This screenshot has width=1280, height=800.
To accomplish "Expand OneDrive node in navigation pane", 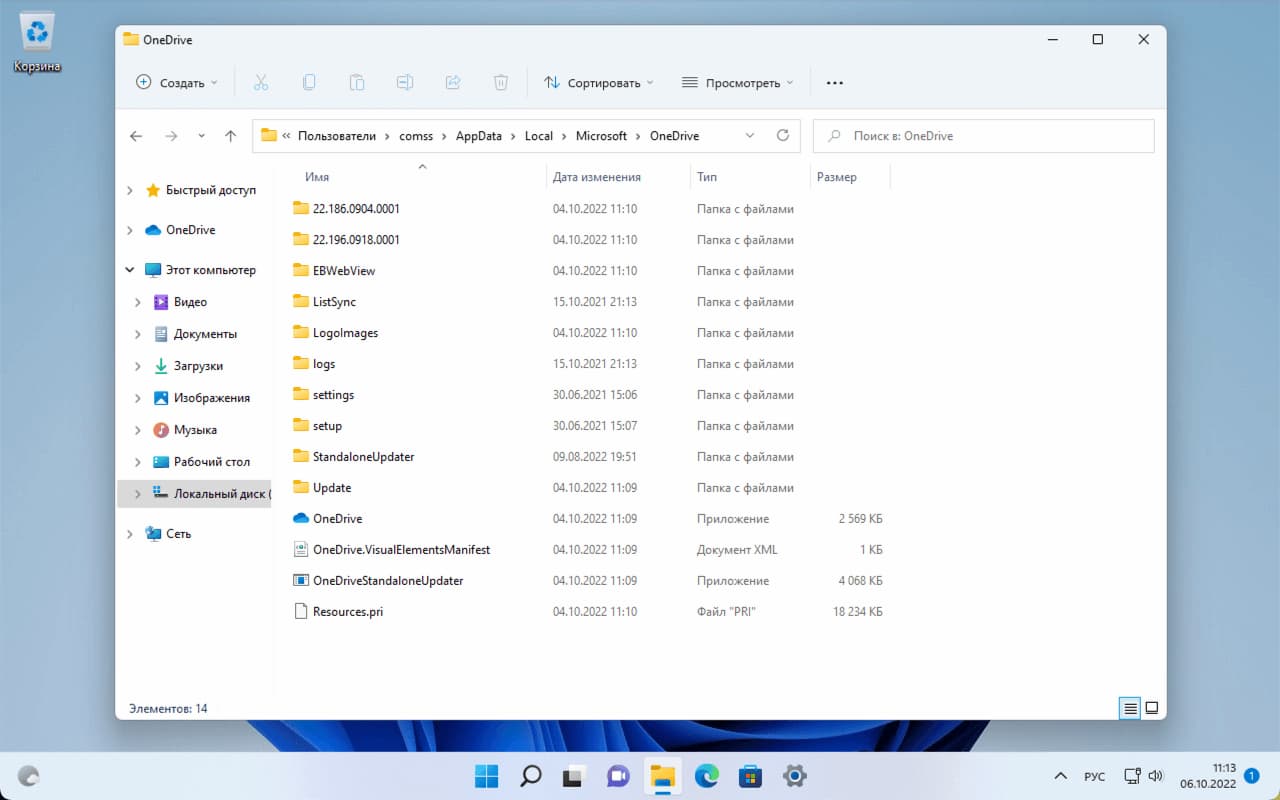I will coord(130,230).
